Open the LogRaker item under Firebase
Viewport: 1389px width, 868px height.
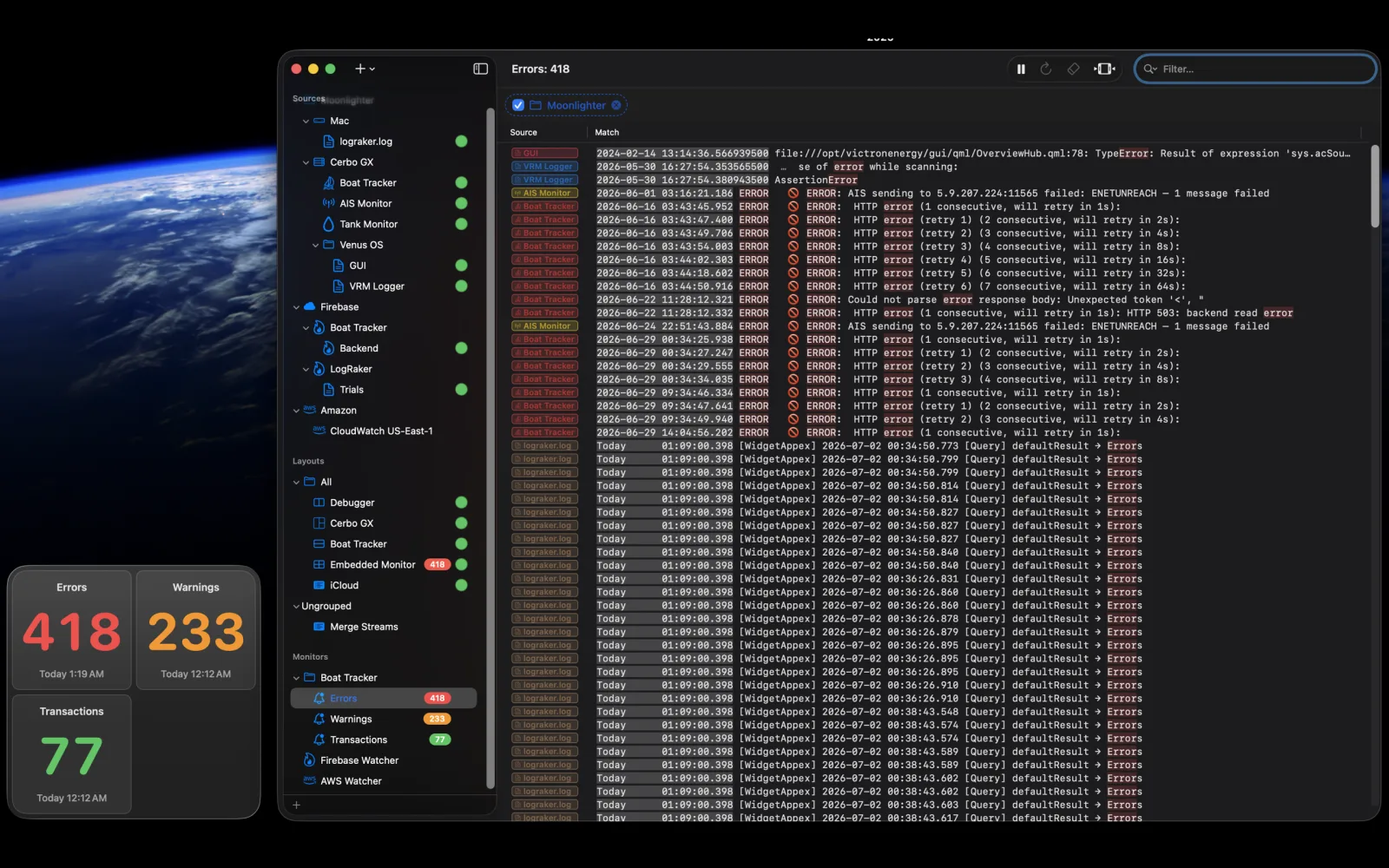click(x=351, y=369)
